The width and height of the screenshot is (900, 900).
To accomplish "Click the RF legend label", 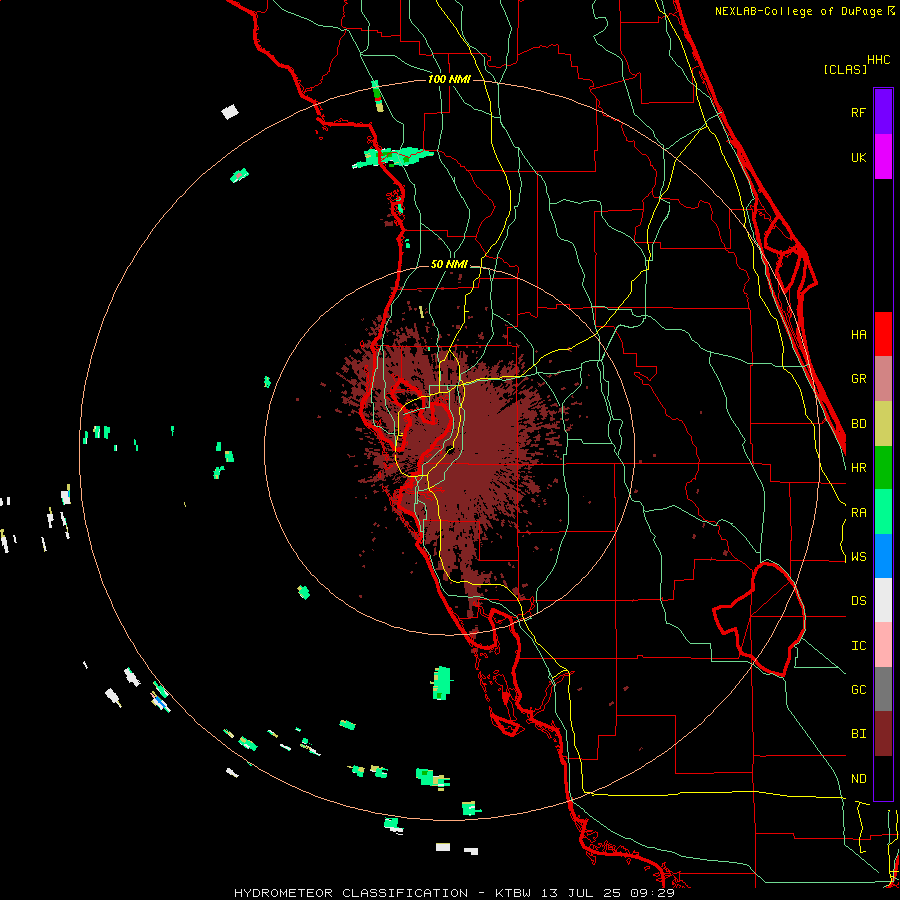I will (858, 112).
